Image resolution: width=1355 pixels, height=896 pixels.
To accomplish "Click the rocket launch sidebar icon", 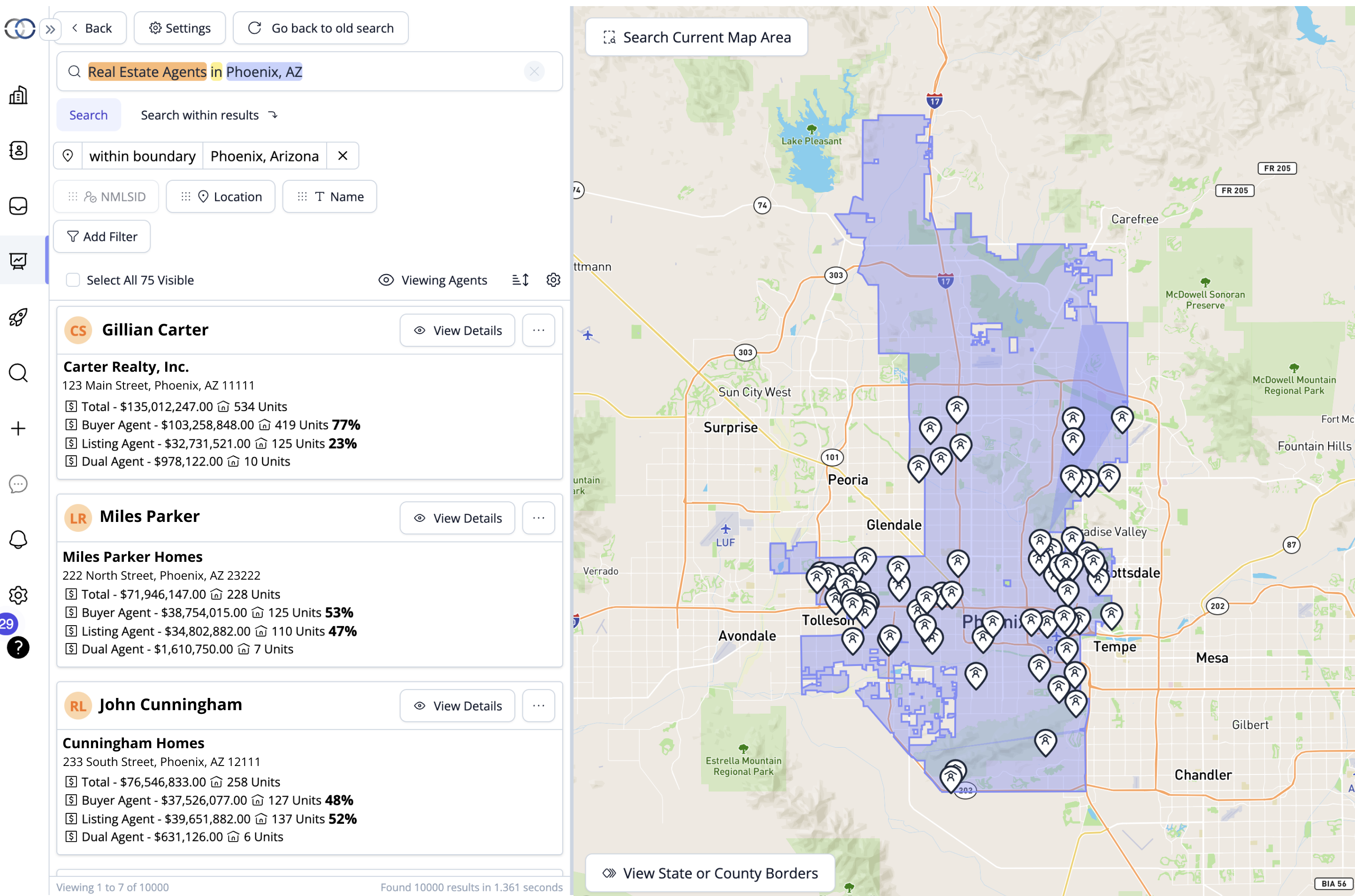I will pyautogui.click(x=18, y=317).
